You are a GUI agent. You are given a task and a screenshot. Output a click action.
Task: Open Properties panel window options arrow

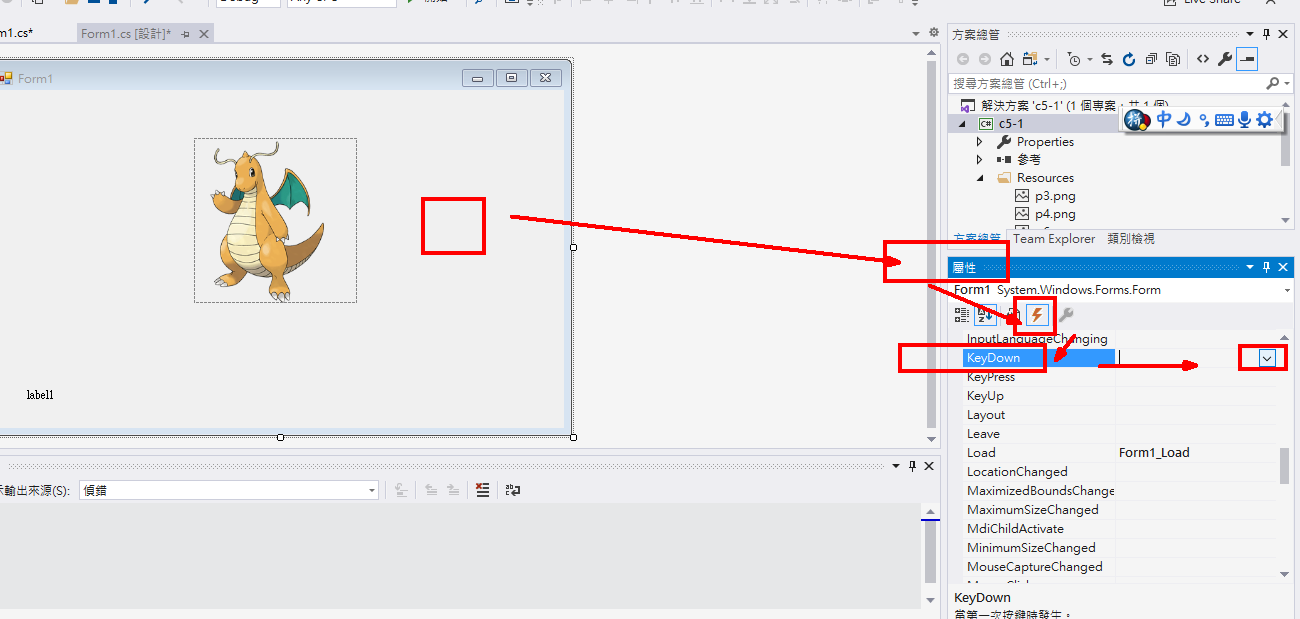(1249, 267)
